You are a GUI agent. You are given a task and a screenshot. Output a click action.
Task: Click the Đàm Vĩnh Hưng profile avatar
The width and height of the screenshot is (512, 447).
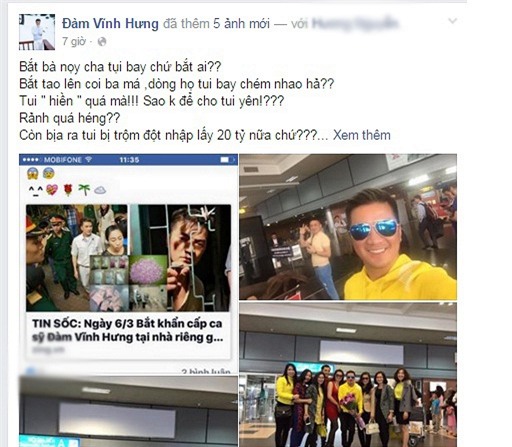point(37,32)
